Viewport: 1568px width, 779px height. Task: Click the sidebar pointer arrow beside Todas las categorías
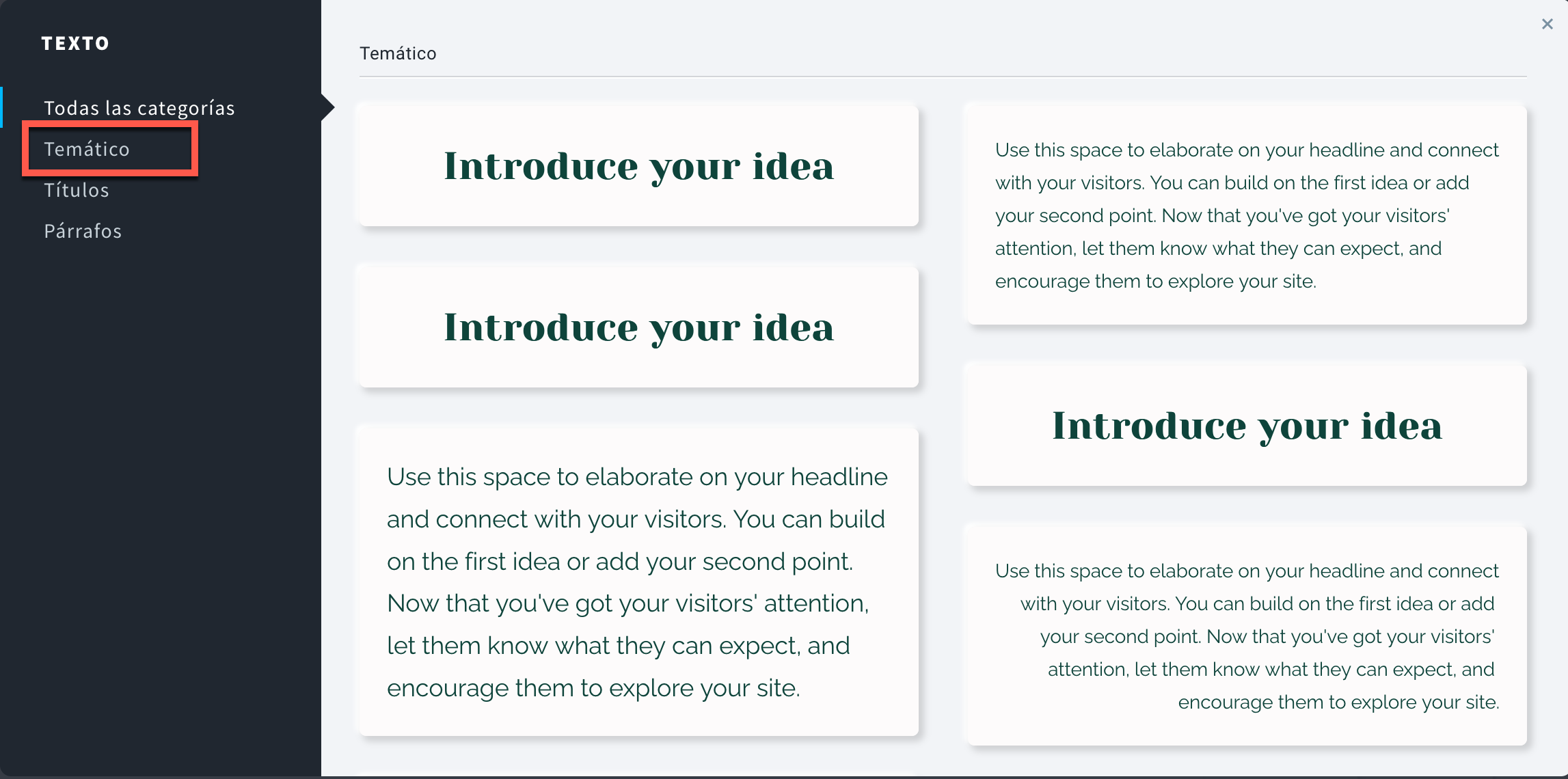click(327, 107)
